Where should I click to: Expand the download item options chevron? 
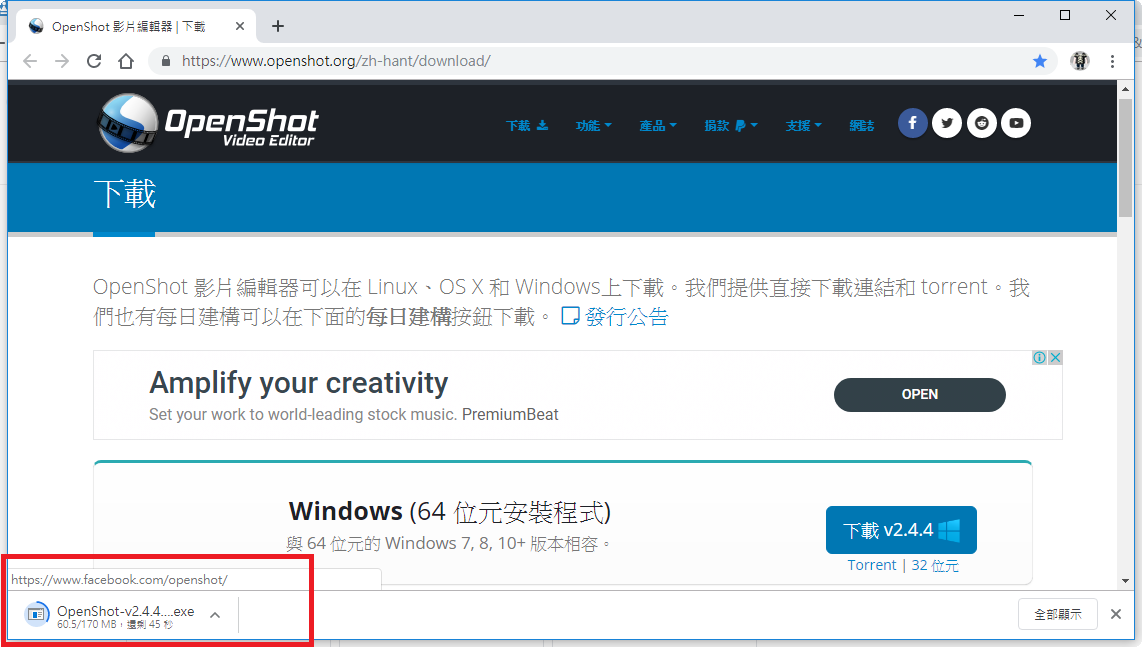pyautogui.click(x=215, y=615)
